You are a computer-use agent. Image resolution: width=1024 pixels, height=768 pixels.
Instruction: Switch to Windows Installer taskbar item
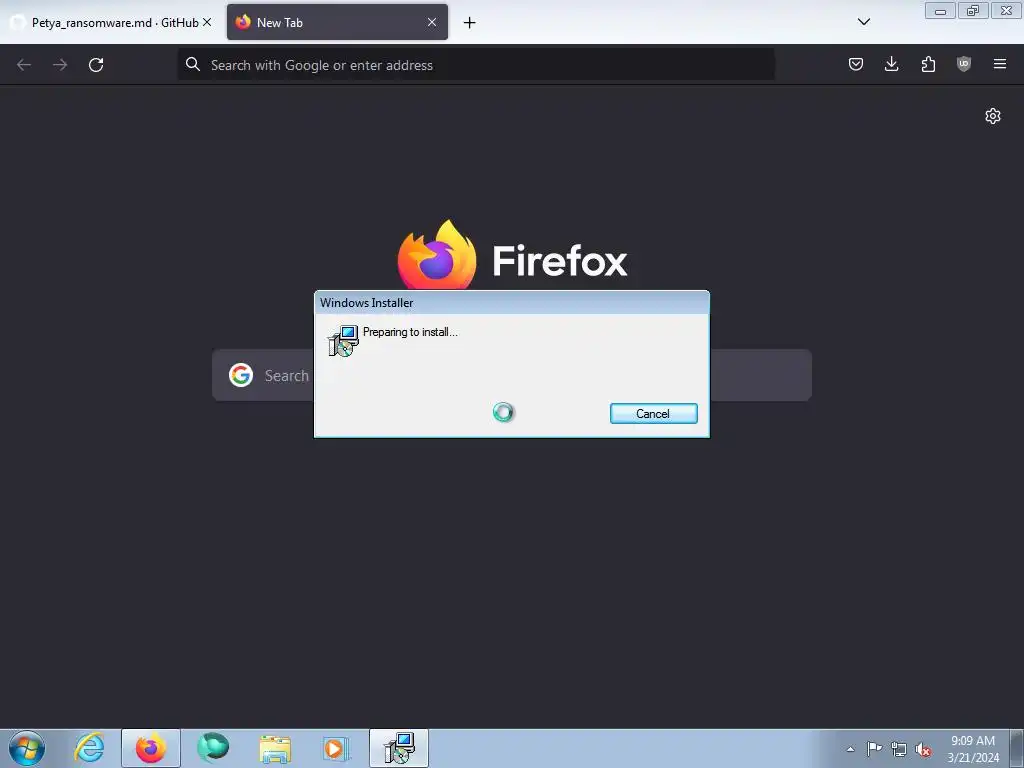(x=399, y=748)
